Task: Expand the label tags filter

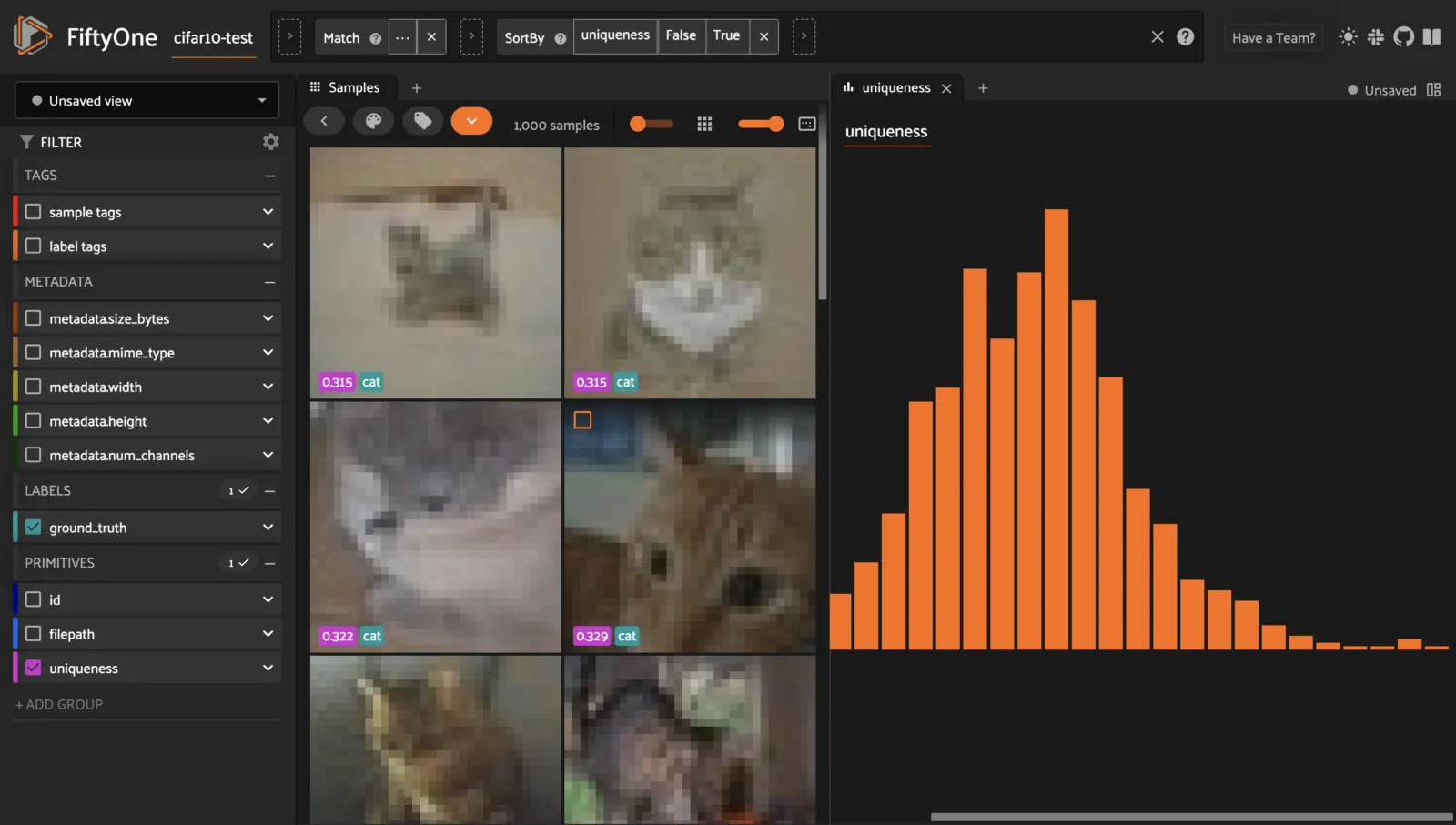Action: [268, 246]
